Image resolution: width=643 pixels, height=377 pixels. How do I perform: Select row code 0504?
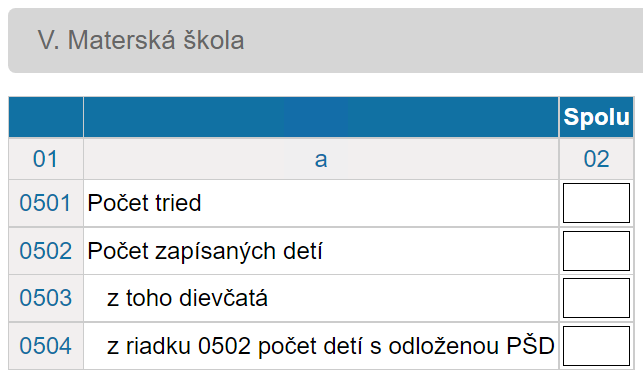point(46,346)
